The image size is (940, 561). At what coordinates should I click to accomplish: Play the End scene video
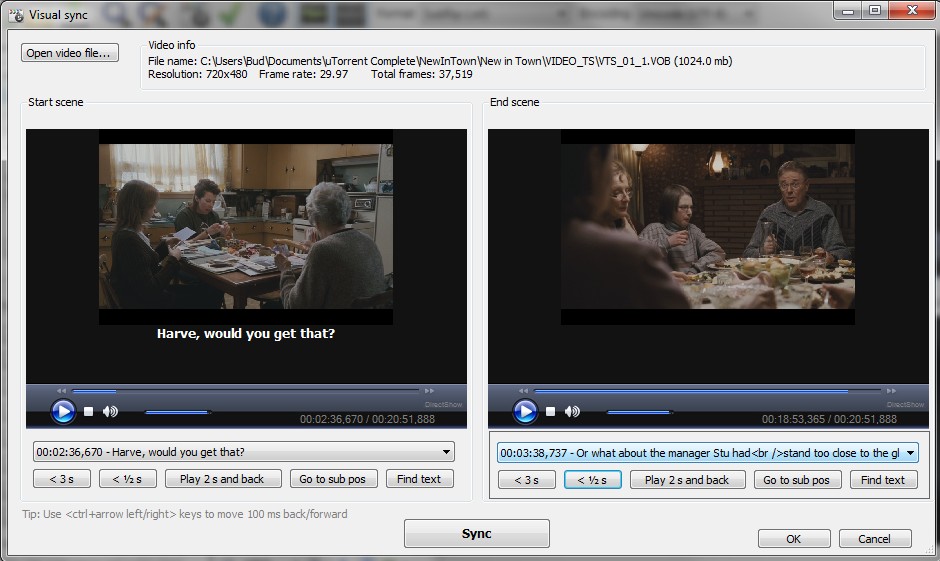[525, 412]
